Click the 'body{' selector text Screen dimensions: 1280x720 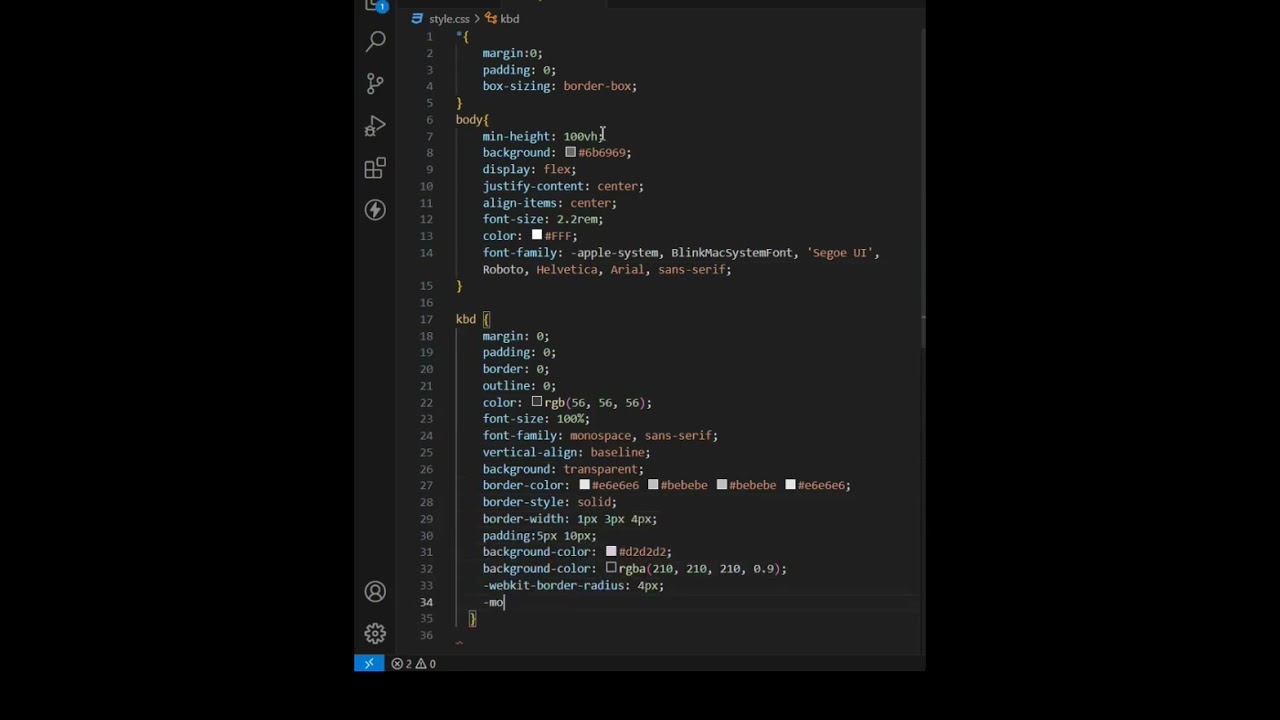click(472, 120)
